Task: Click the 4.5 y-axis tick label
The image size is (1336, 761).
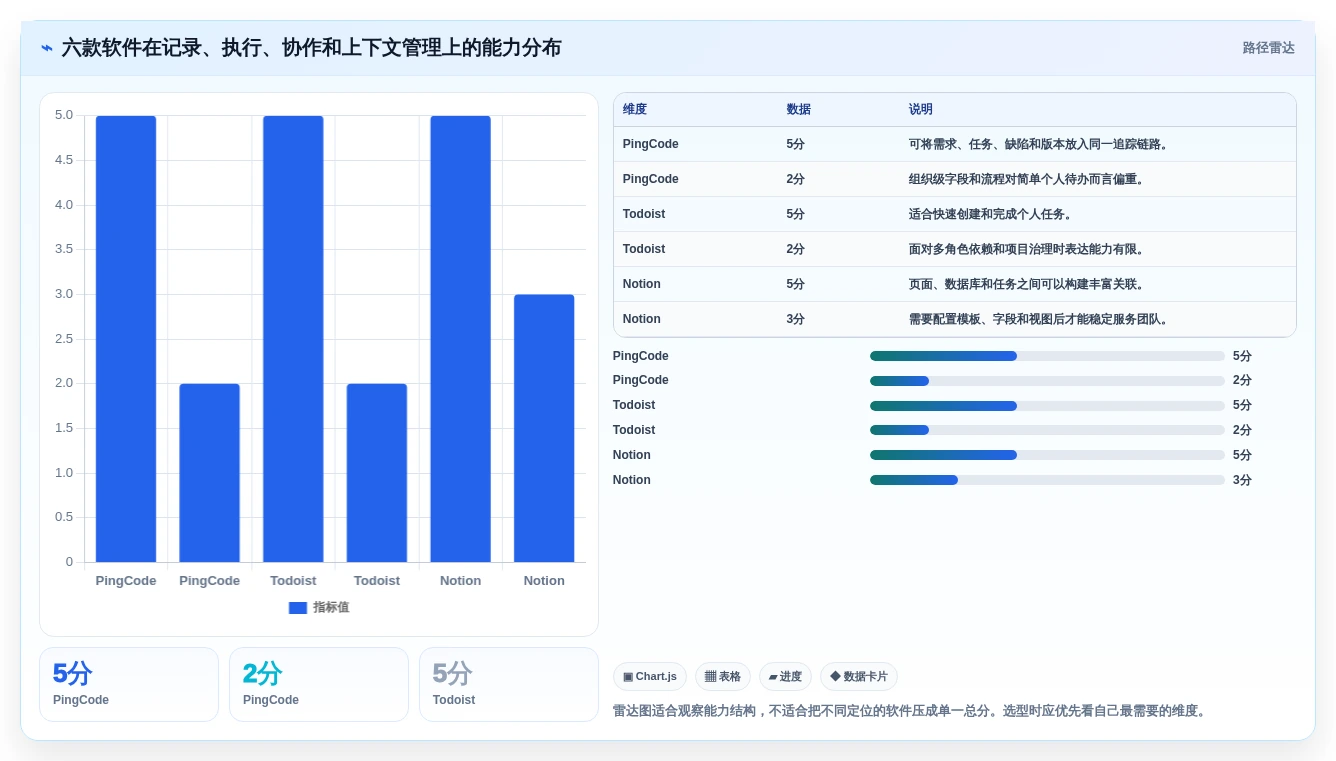Action: tap(64, 160)
